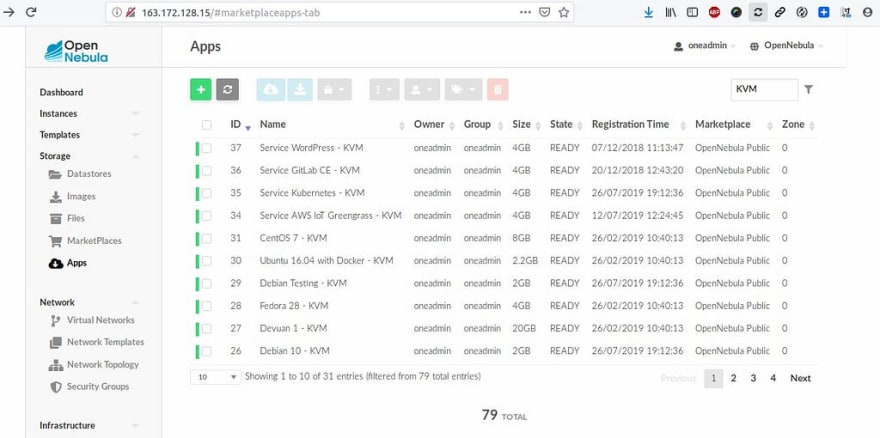Open MarketPlaces in the sidebar
Screen dimensions: 880x438
click(85, 241)
